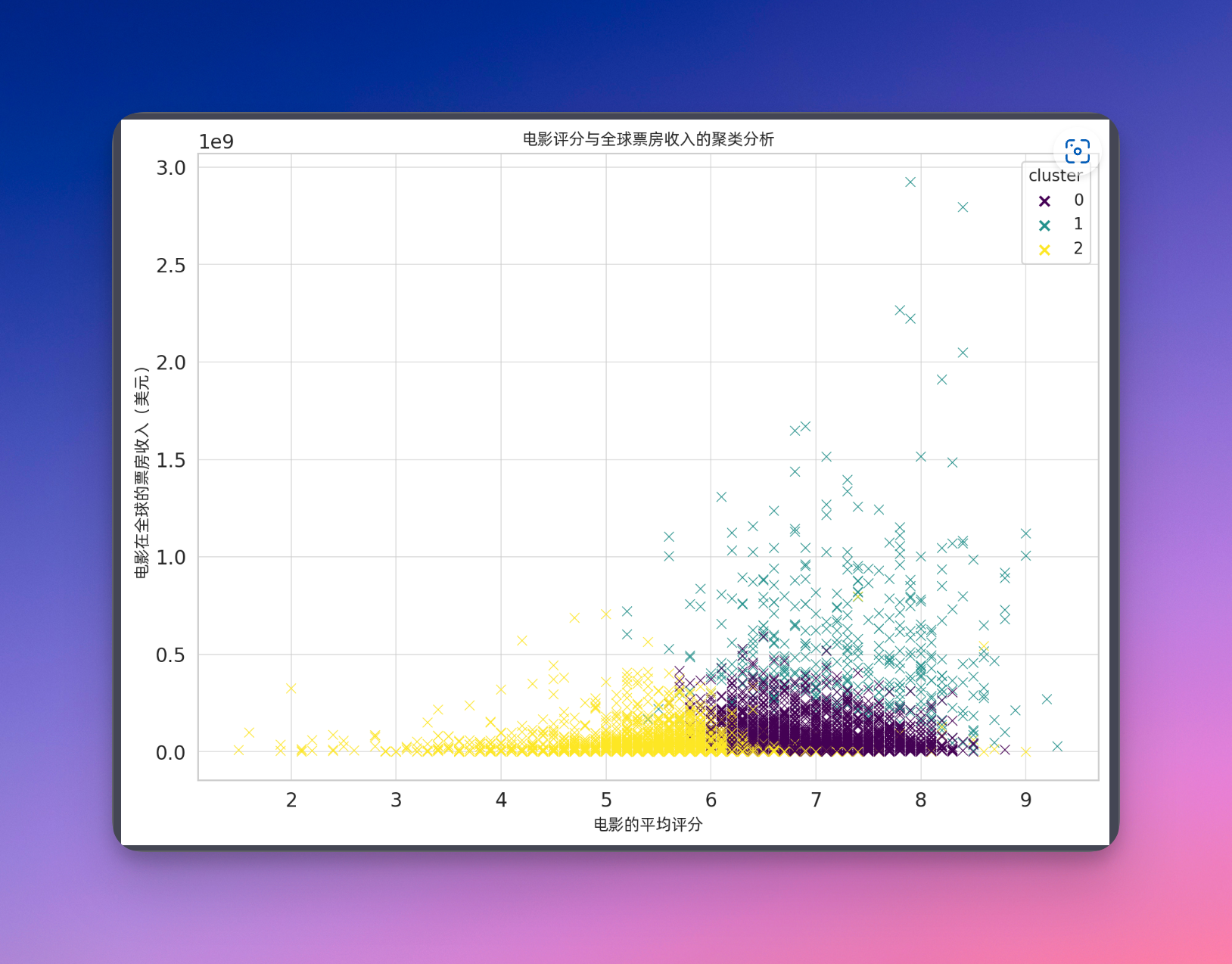
Task: Select the x-axis tick label 6
Action: [x=711, y=800]
